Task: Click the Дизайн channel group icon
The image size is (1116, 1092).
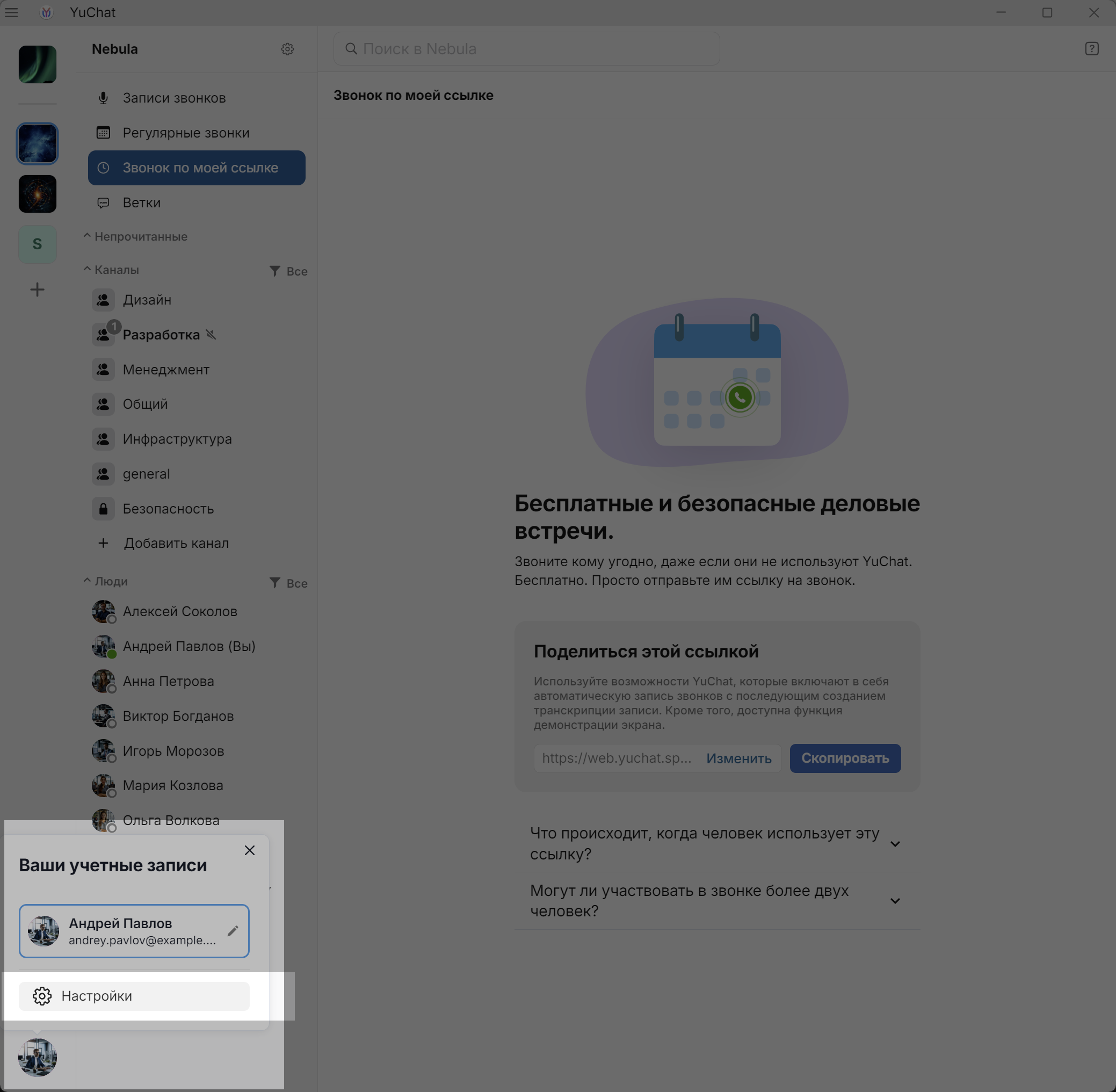Action: point(103,300)
